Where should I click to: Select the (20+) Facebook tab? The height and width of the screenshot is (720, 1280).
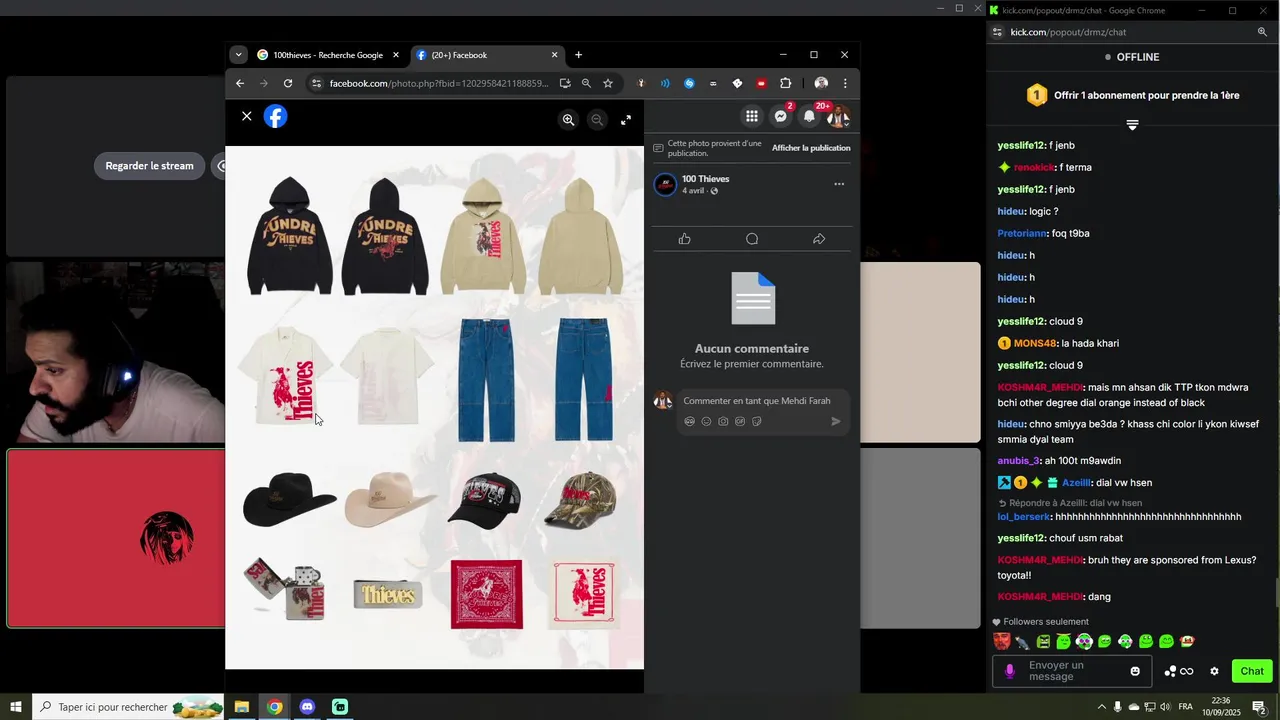(485, 55)
